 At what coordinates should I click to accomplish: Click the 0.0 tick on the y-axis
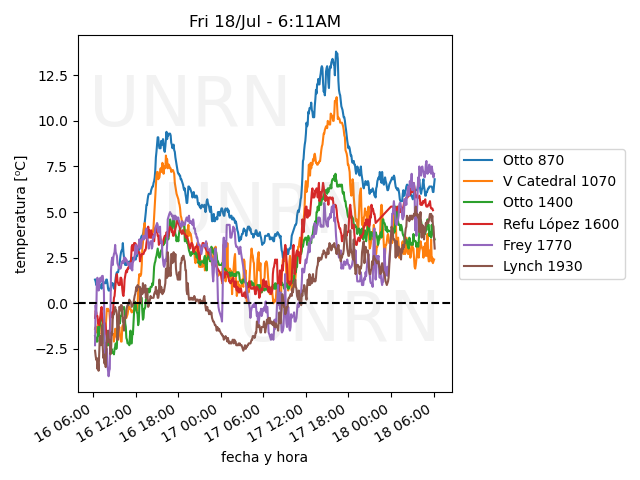[58, 303]
